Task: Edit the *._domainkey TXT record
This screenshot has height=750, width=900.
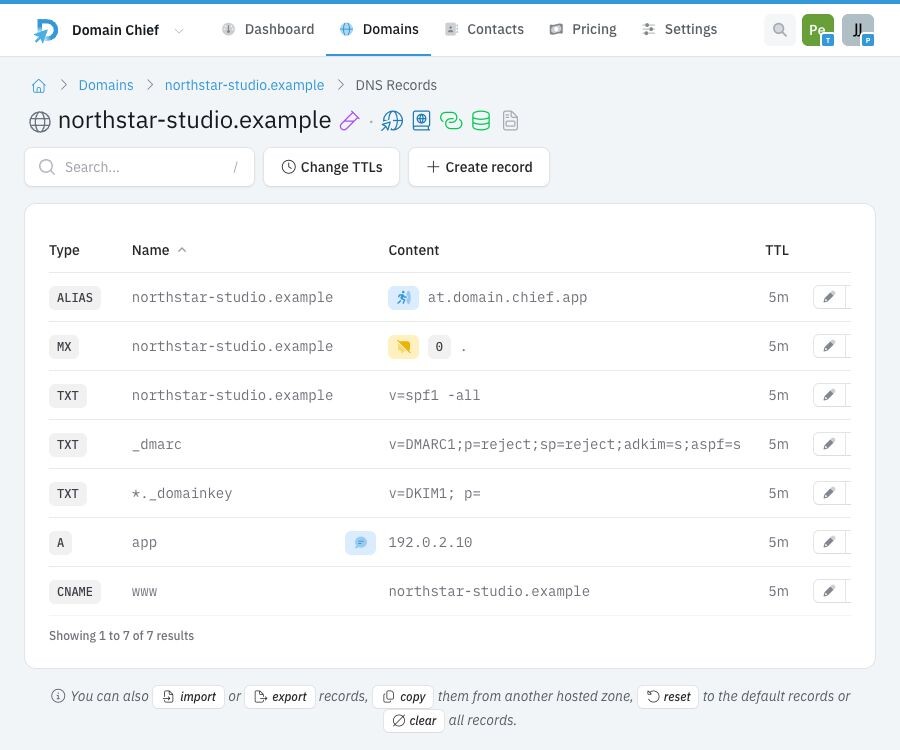Action: coord(829,493)
